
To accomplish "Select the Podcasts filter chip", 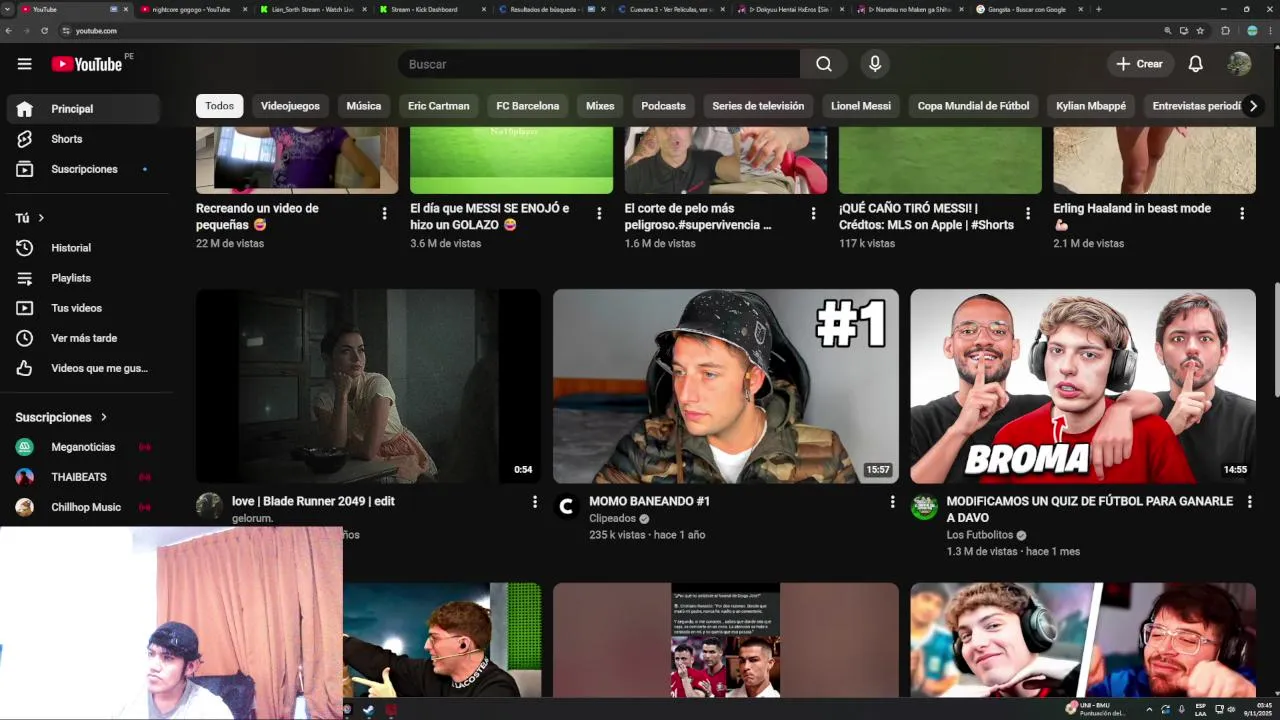I will pyautogui.click(x=663, y=106).
